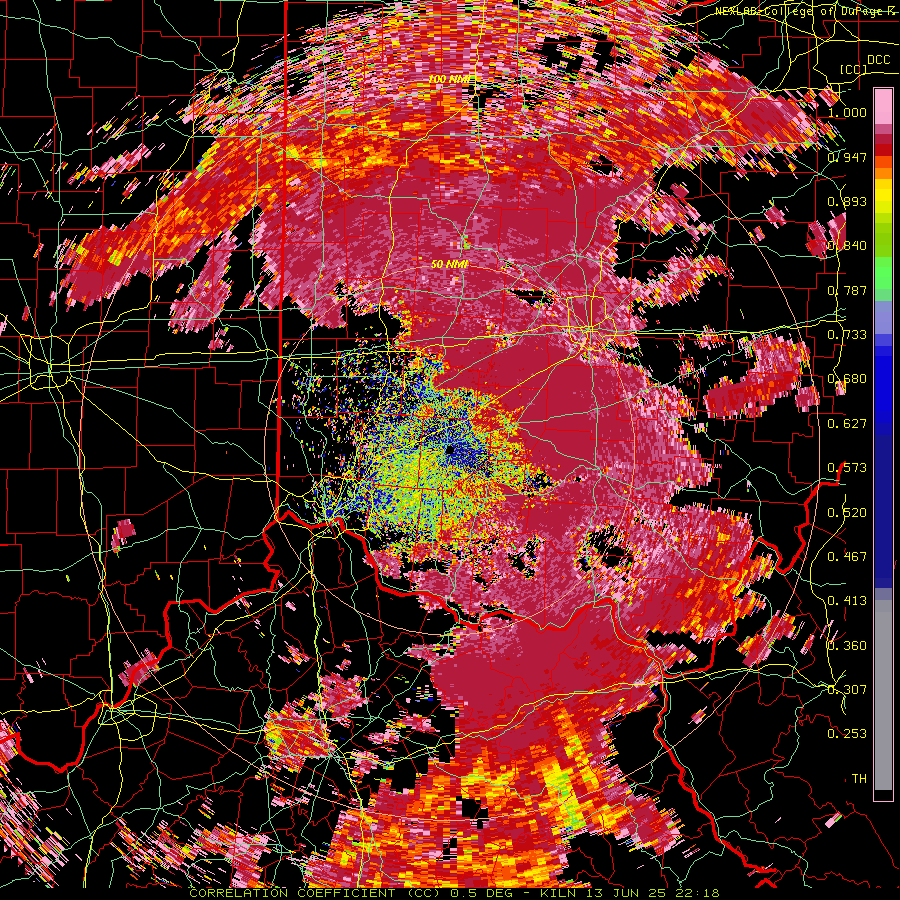Viewport: 900px width, 900px height.
Task: Click the DCC label above the color scale
Action: pyautogui.click(x=879, y=60)
